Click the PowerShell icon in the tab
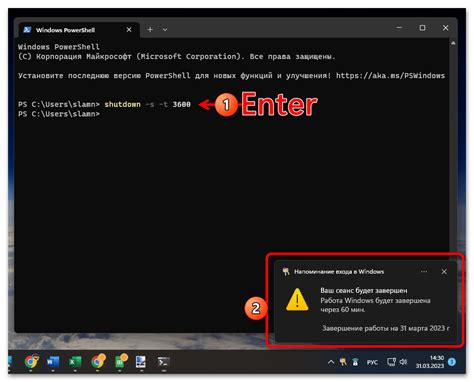This screenshot has width=474, height=382. pyautogui.click(x=27, y=30)
